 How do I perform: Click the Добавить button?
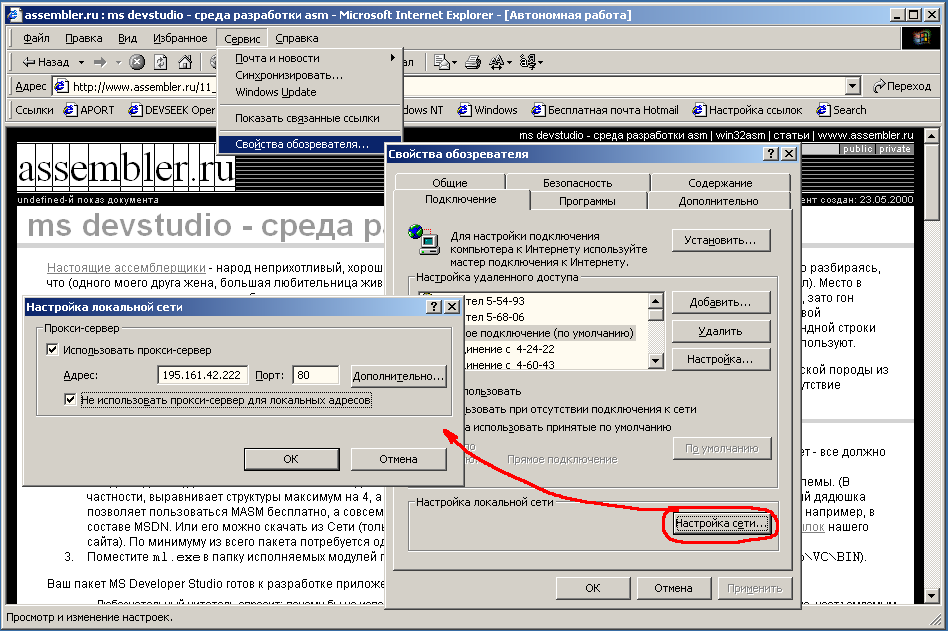[721, 302]
